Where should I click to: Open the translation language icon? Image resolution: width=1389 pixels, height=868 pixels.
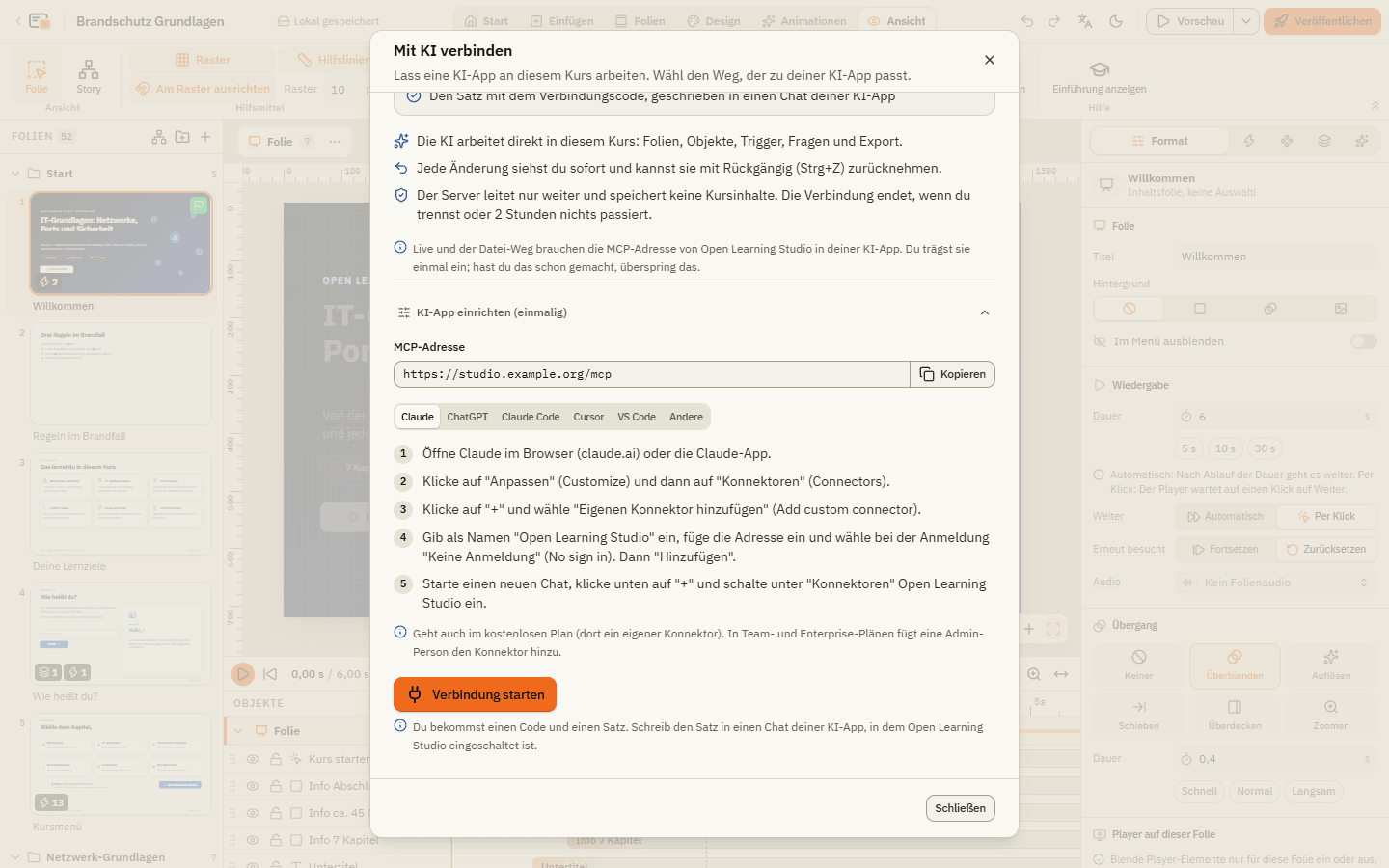point(1085,21)
